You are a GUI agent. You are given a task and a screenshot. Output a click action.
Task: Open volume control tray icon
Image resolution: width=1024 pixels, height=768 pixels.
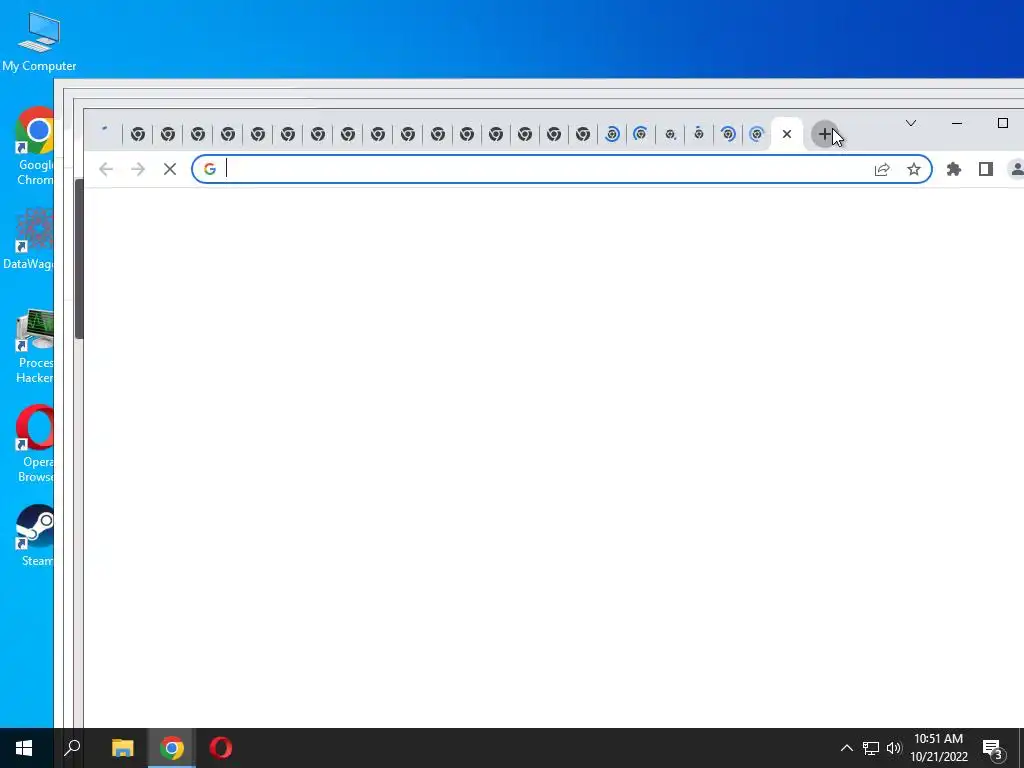[x=894, y=748]
